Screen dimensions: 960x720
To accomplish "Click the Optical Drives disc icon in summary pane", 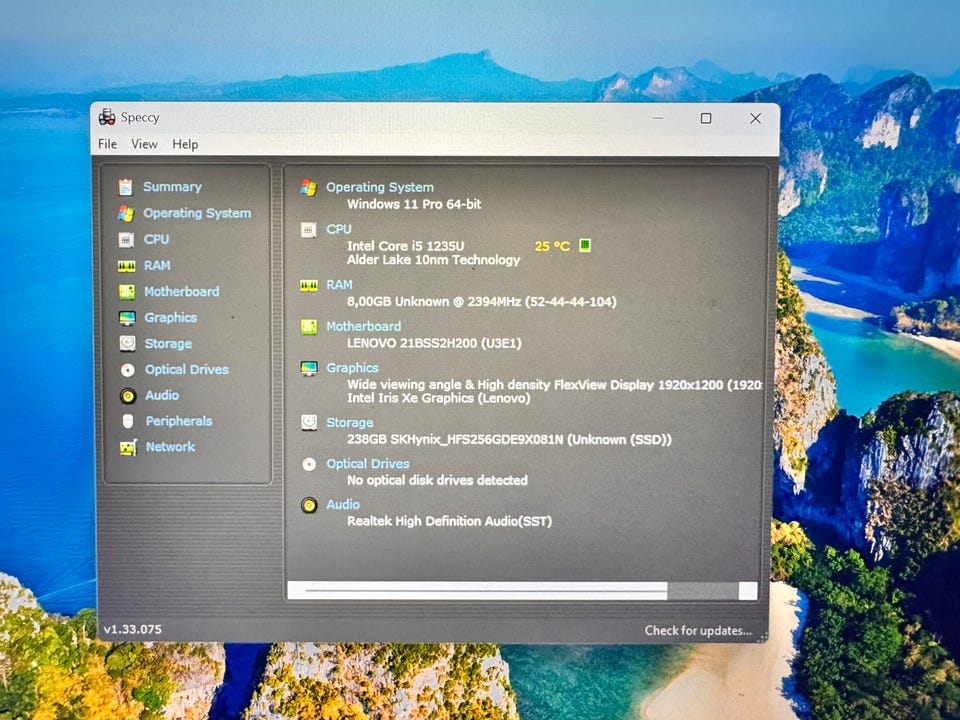I will 309,464.
